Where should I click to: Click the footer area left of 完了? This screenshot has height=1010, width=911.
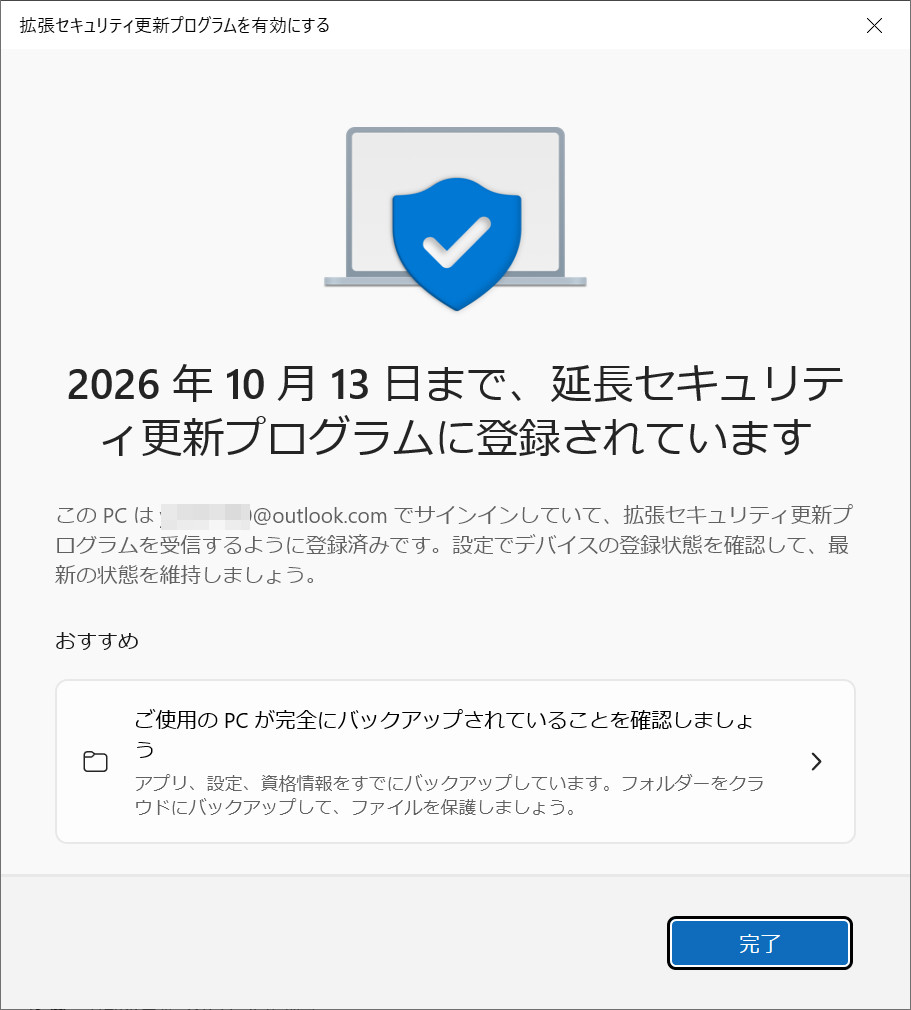point(335,943)
